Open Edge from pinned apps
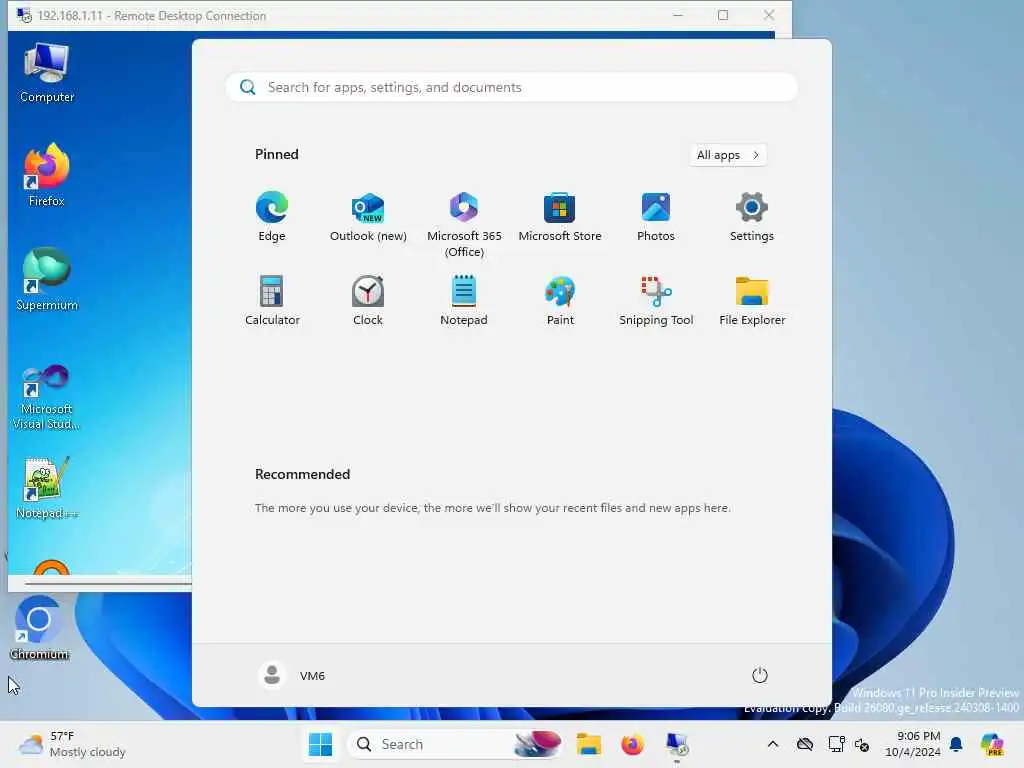This screenshot has height=768, width=1024. tap(272, 217)
